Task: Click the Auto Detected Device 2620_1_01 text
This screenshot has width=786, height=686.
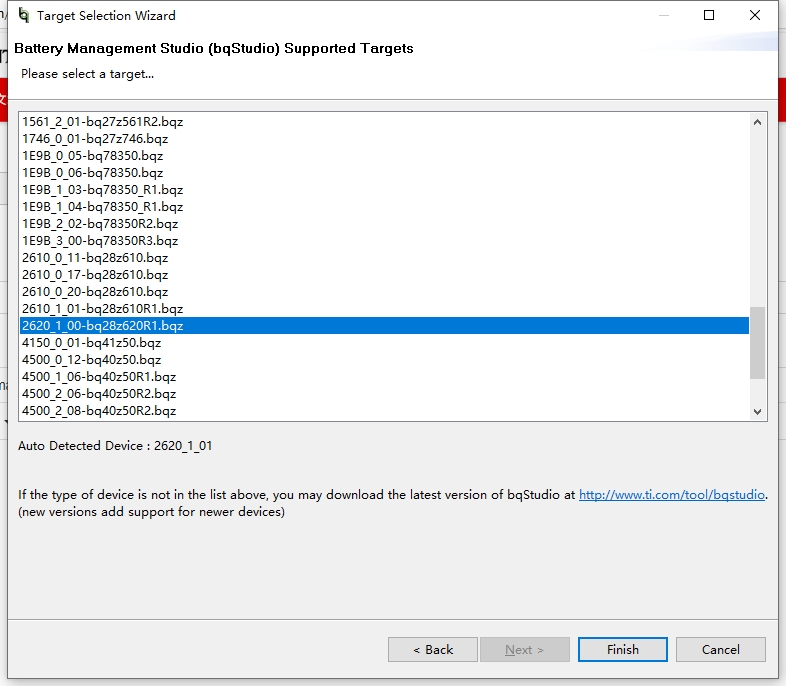Action: (115, 445)
